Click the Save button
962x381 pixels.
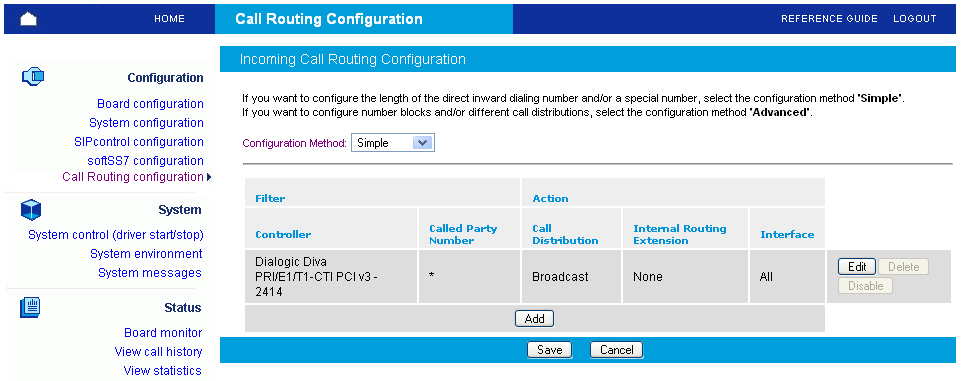pos(549,350)
